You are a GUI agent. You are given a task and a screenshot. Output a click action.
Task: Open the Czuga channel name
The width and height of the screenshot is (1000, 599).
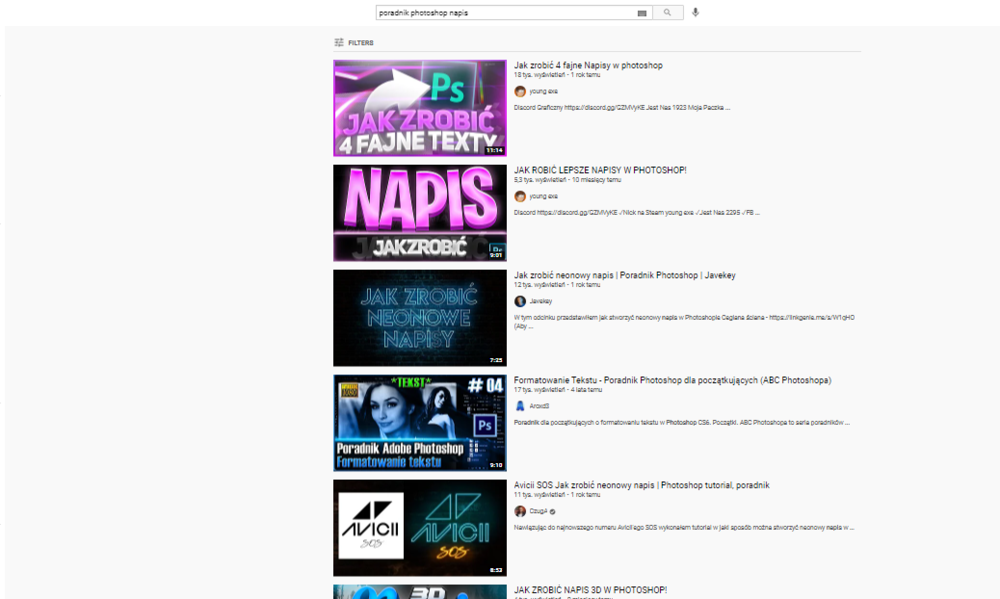538,511
